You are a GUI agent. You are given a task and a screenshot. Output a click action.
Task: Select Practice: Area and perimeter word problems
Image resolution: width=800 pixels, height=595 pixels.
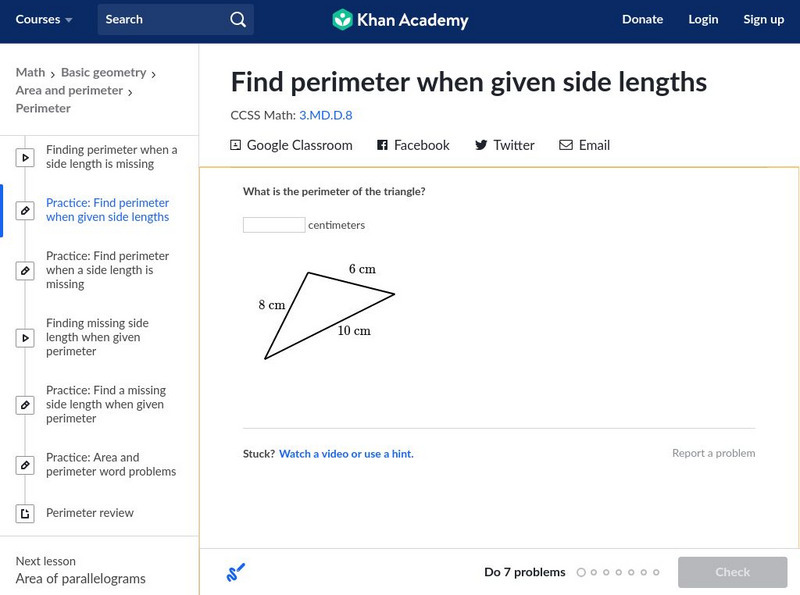click(110, 465)
